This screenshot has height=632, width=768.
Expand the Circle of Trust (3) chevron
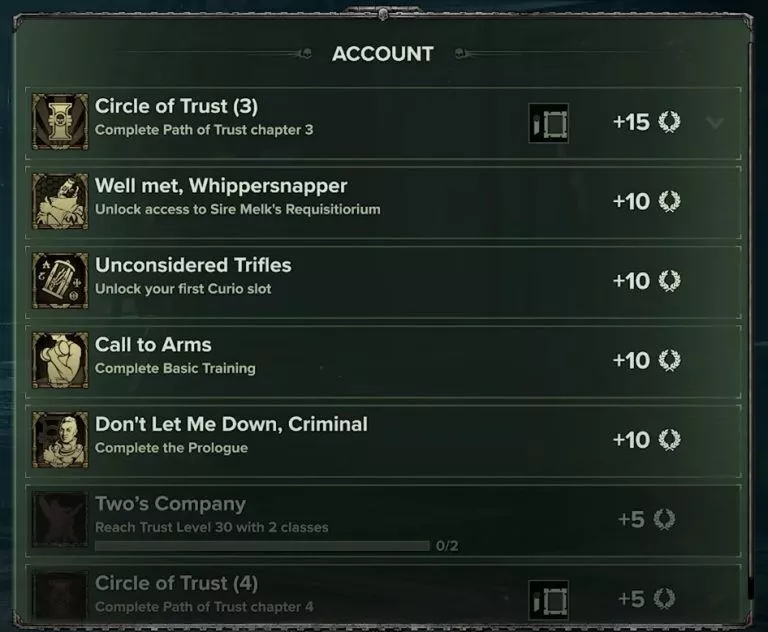point(714,123)
